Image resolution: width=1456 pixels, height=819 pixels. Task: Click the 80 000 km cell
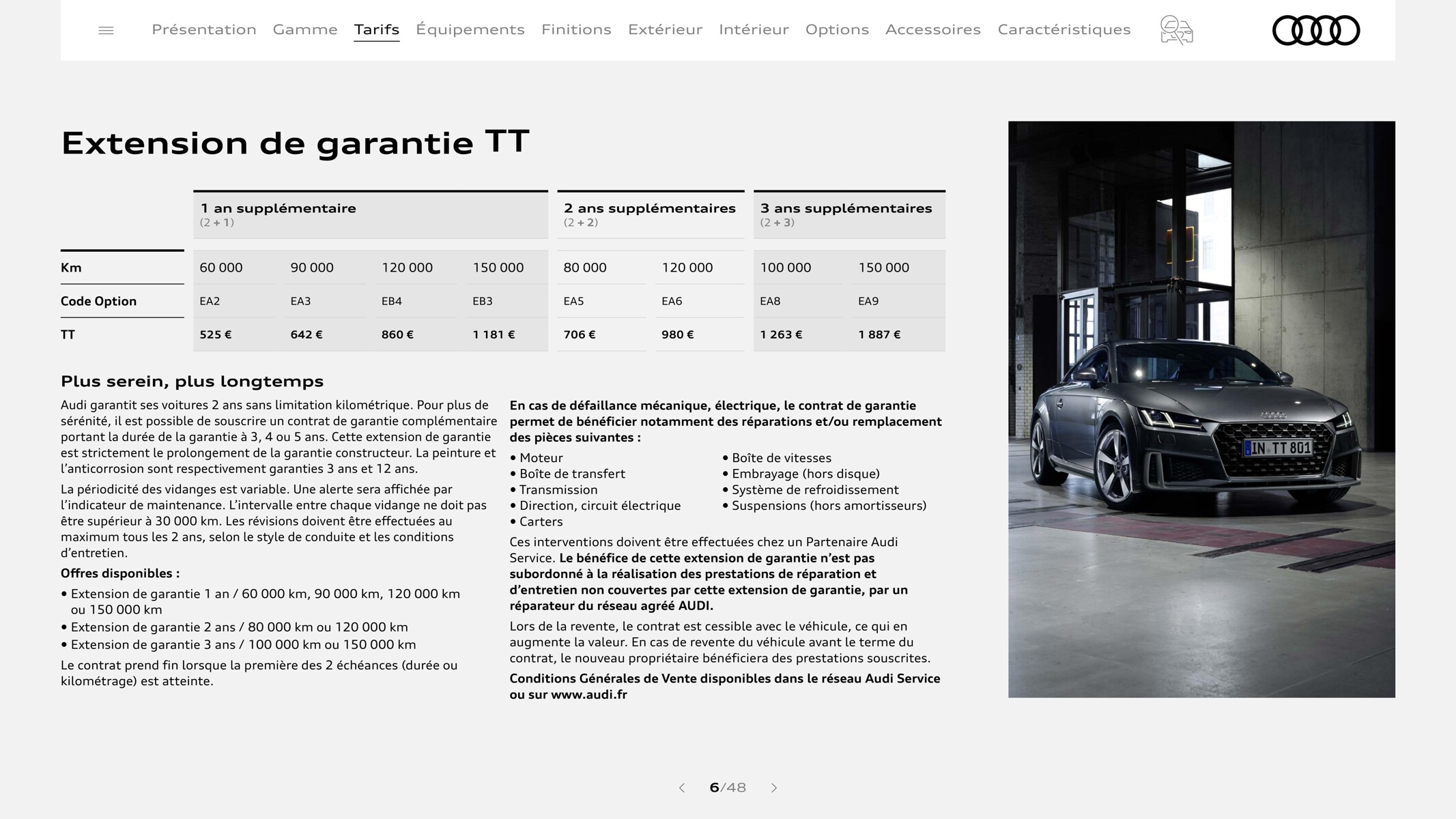point(585,268)
